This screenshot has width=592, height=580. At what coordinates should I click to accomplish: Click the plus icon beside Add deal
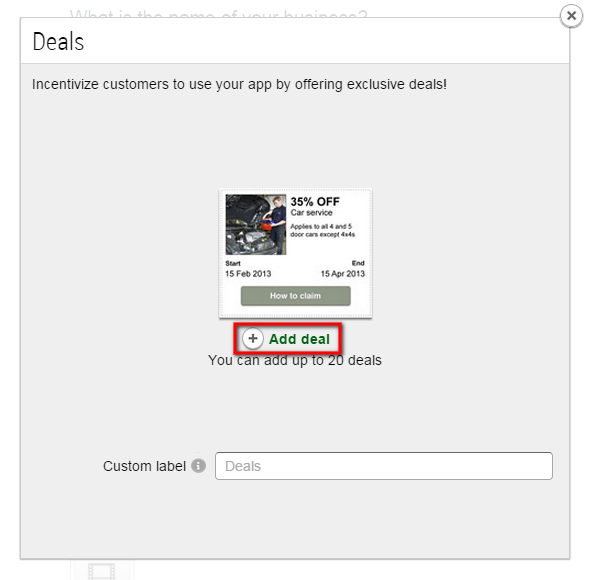pyautogui.click(x=253, y=338)
